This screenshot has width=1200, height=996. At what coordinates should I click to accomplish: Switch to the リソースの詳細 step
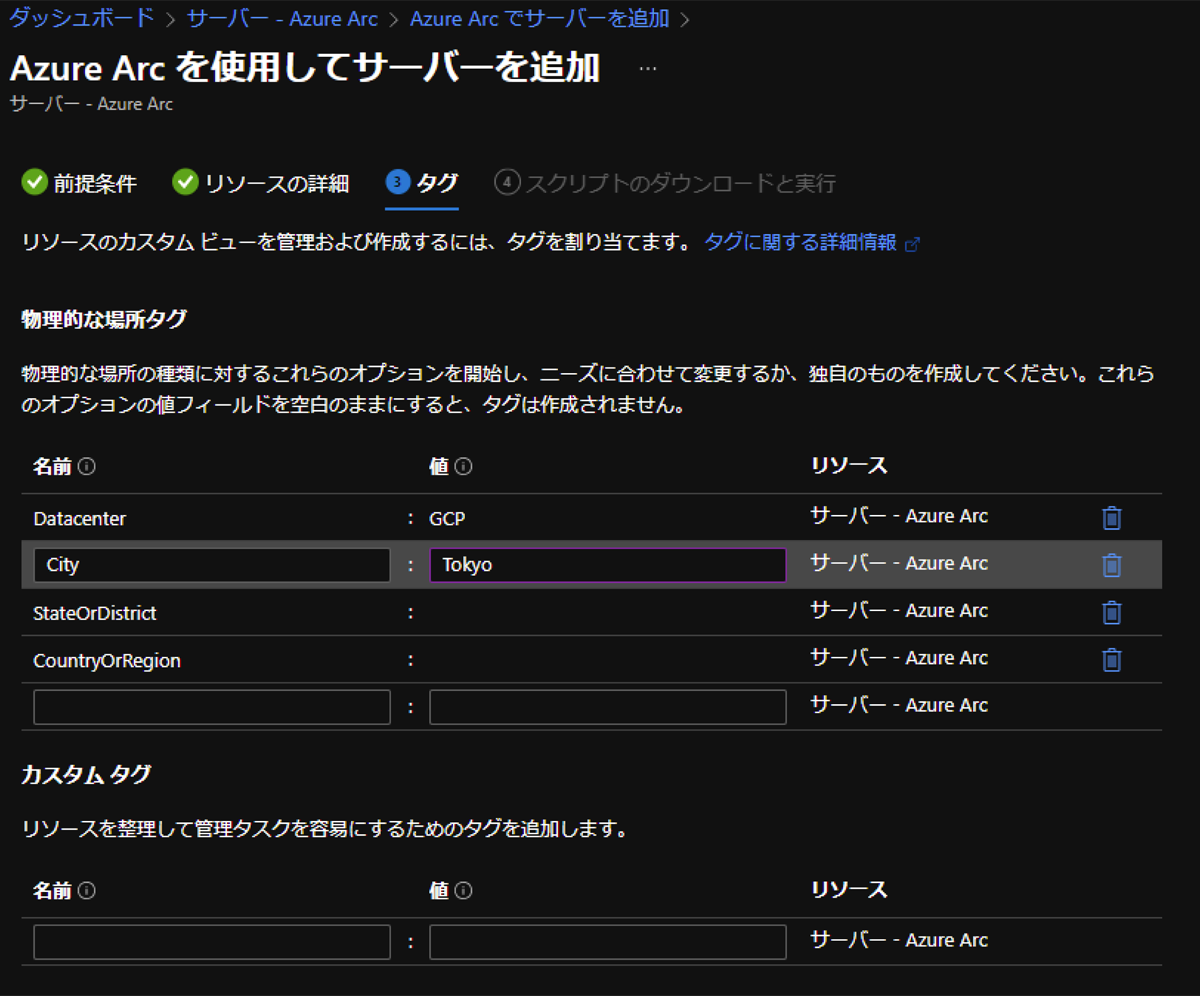pyautogui.click(x=261, y=183)
